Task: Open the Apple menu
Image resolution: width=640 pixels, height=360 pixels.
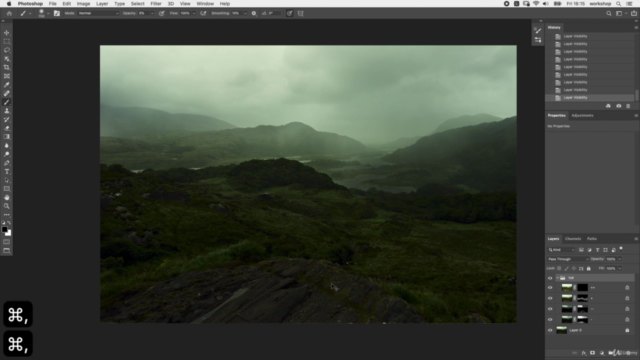Action: [9, 4]
